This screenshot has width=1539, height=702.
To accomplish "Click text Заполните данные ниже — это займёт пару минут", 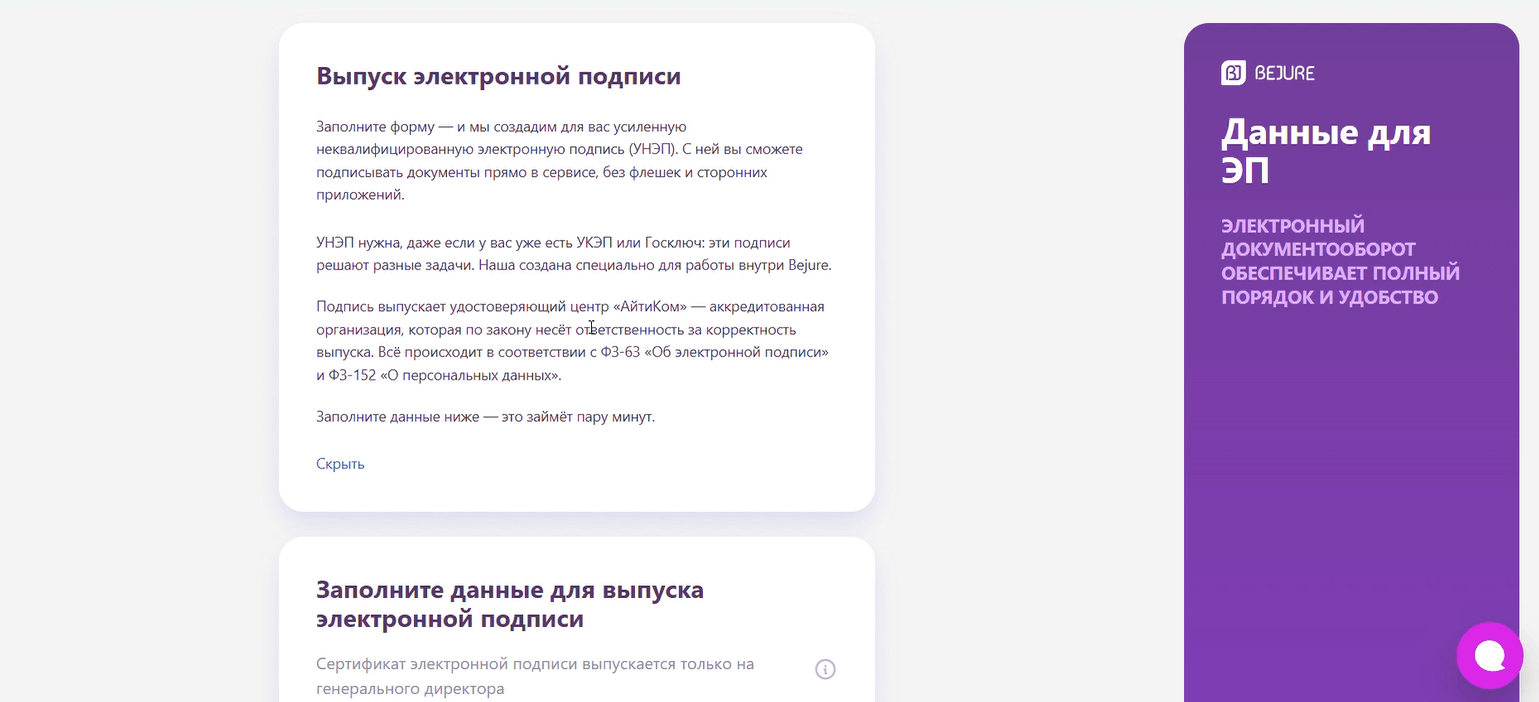I will [x=485, y=417].
